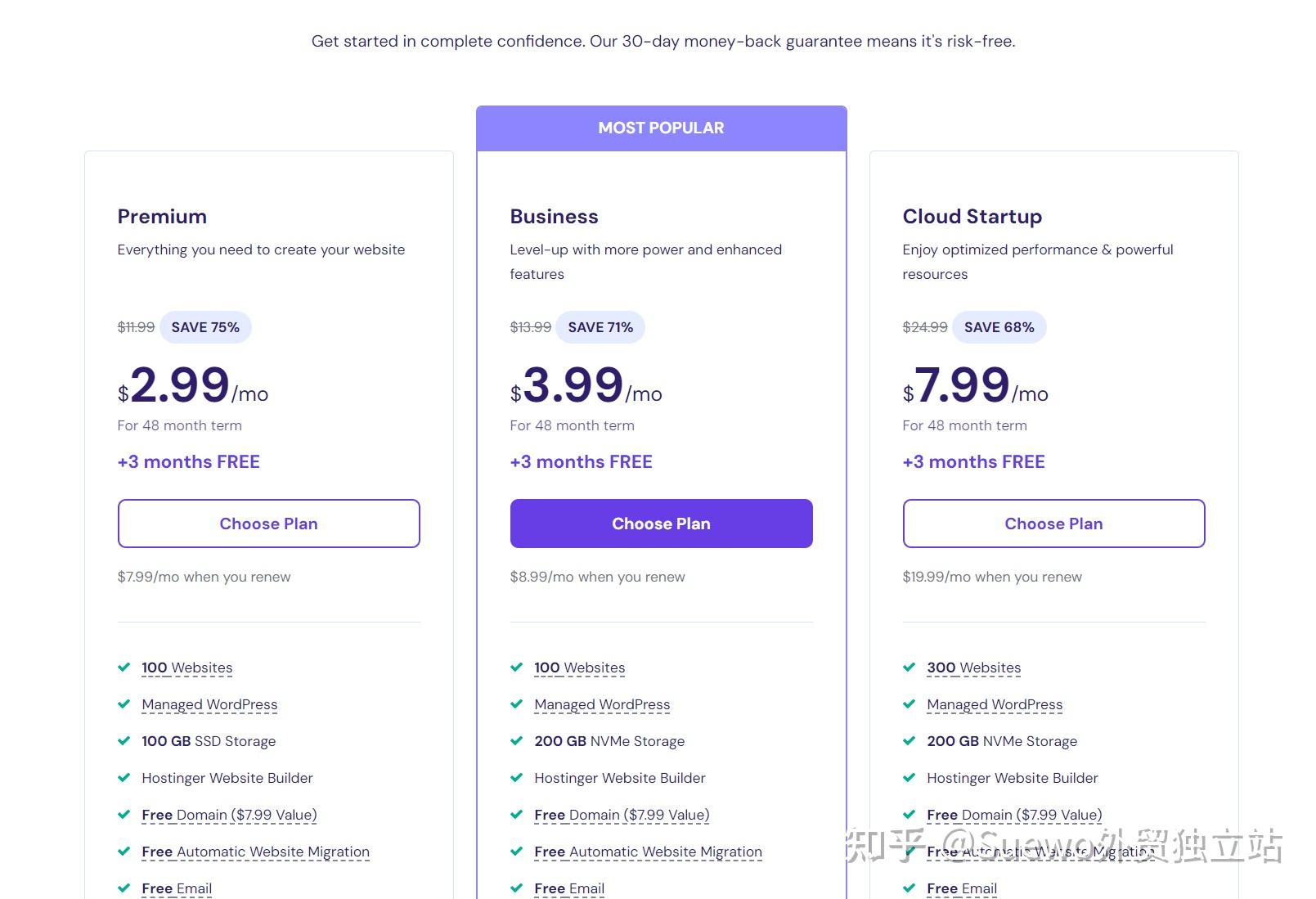This screenshot has height=899, width=1316.
Task: Click the 300 Websites link under Cloud Startup
Action: coord(973,668)
